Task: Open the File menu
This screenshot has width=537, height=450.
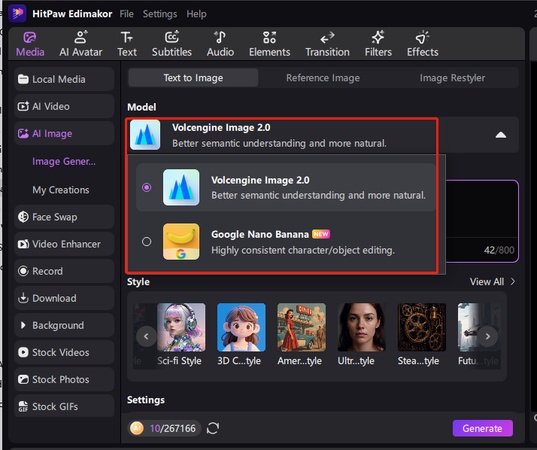Action: coord(126,14)
